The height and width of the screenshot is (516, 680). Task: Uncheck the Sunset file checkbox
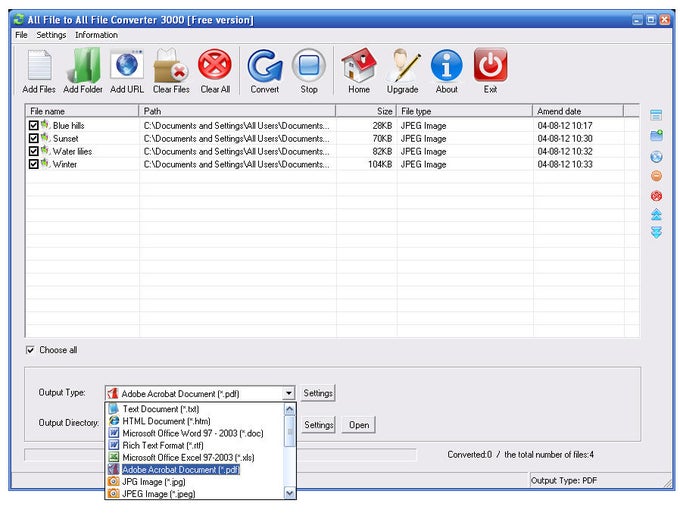point(33,138)
